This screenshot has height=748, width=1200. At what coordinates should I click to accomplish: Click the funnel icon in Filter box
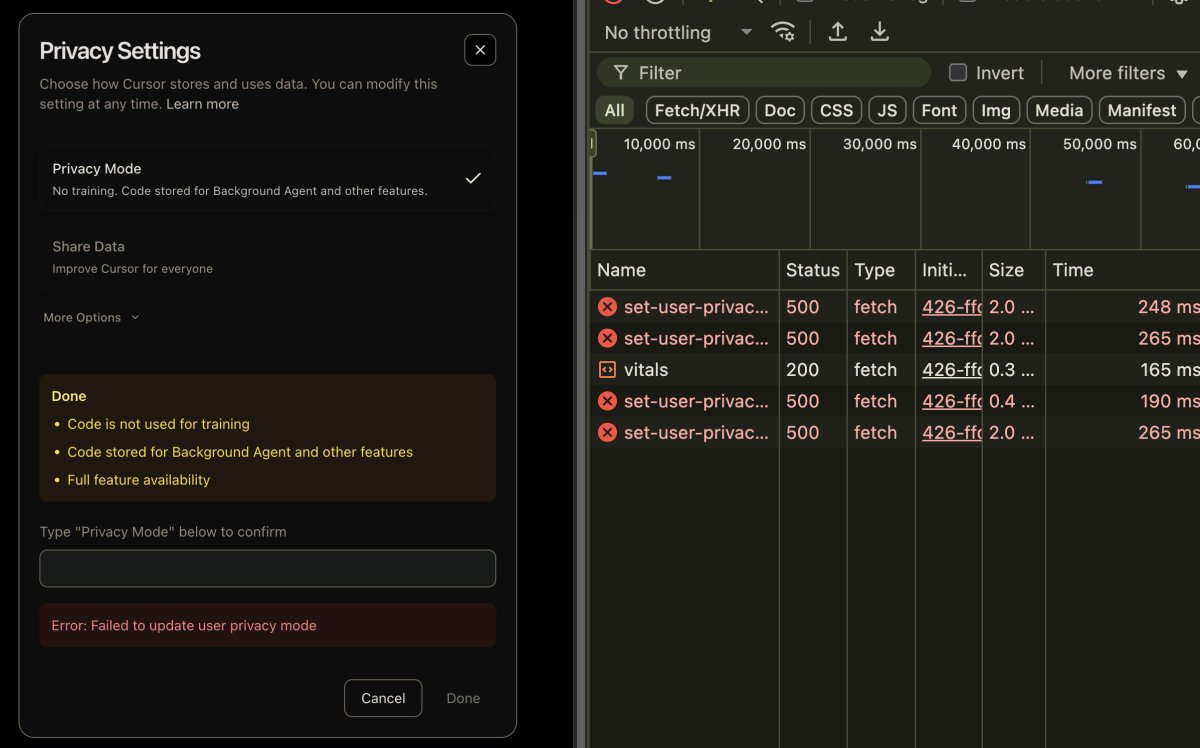tap(621, 73)
